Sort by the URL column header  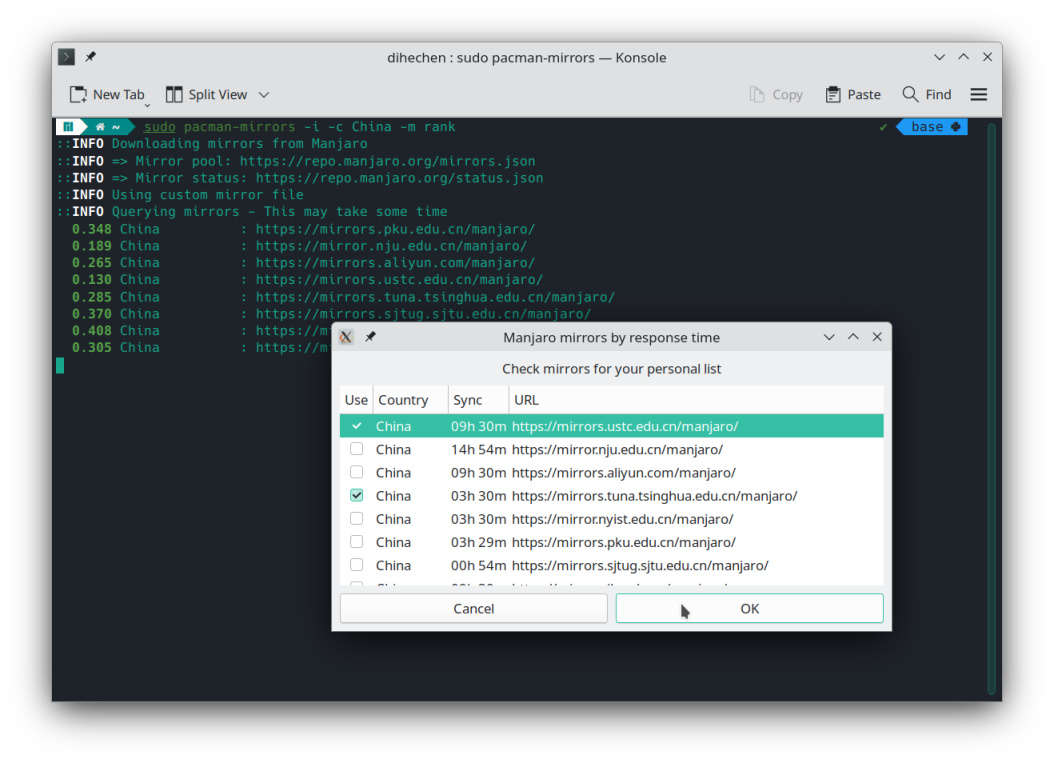pos(696,400)
